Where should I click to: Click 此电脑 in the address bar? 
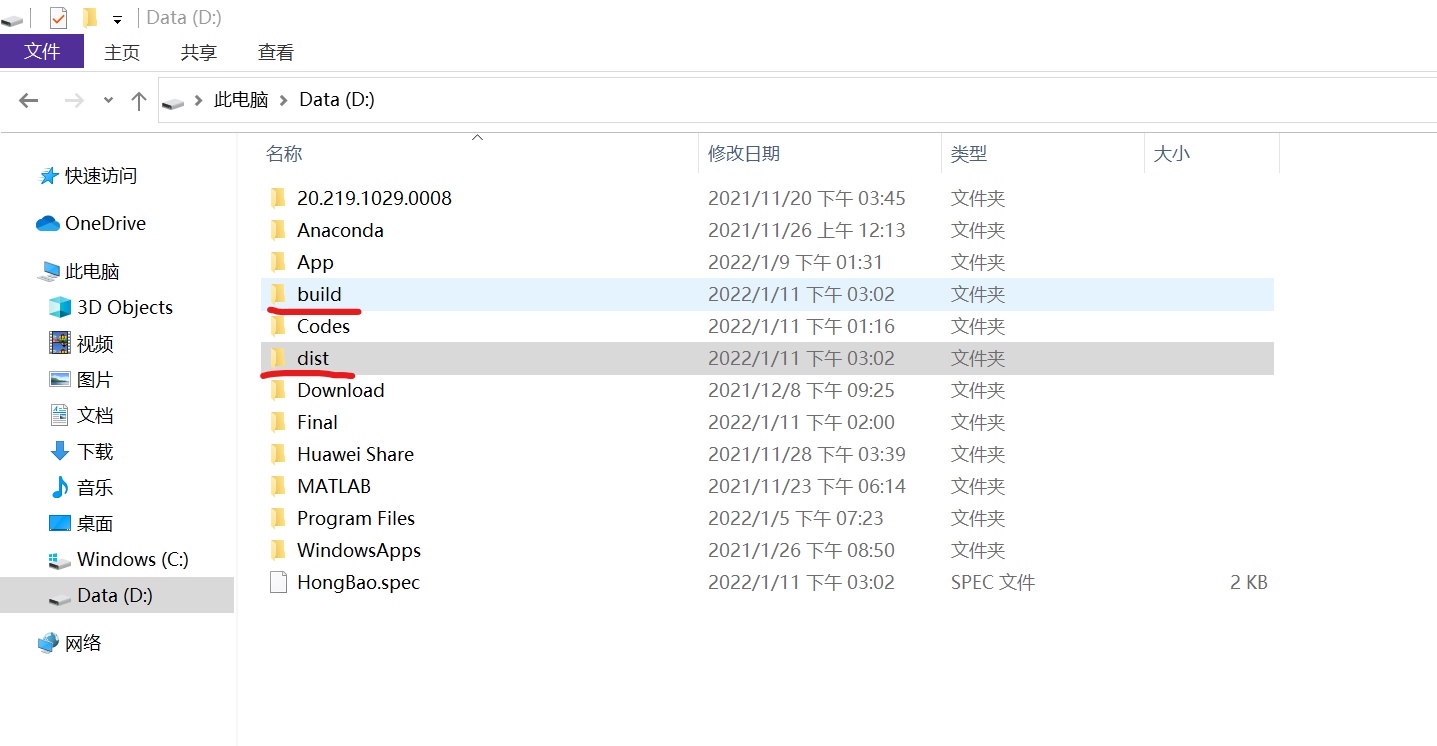pyautogui.click(x=241, y=100)
